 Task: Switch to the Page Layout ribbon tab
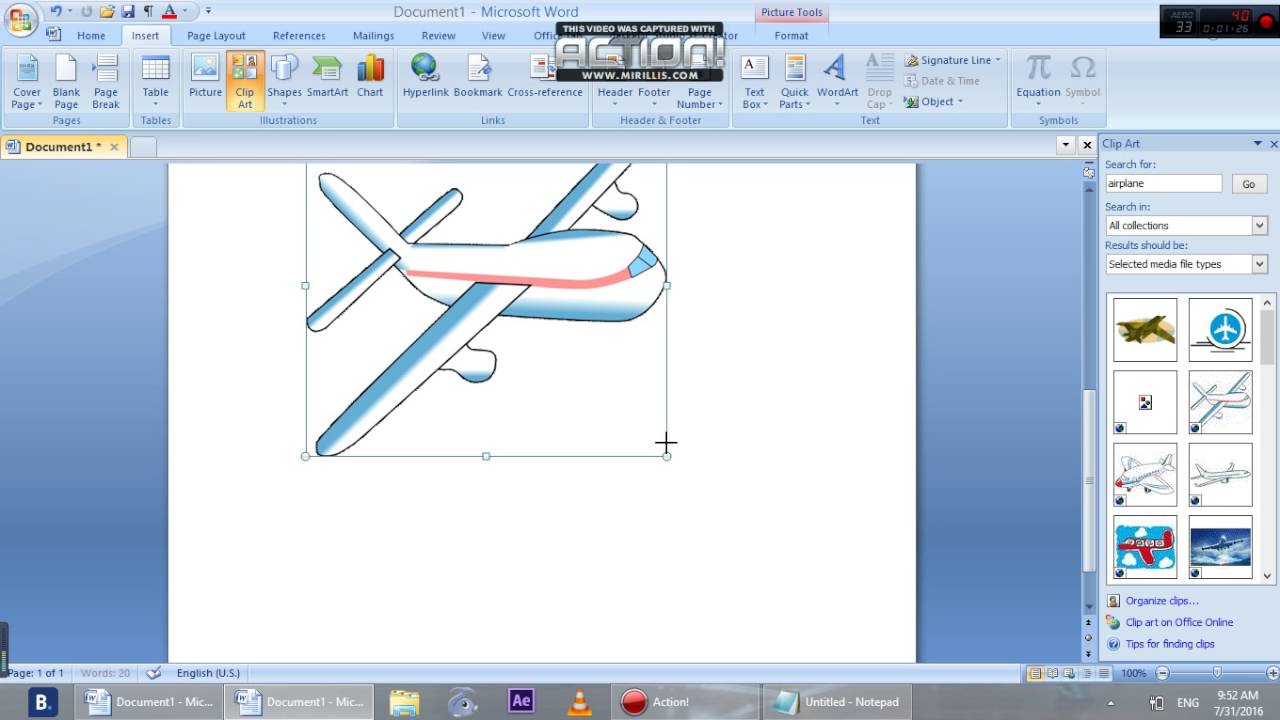click(x=216, y=35)
